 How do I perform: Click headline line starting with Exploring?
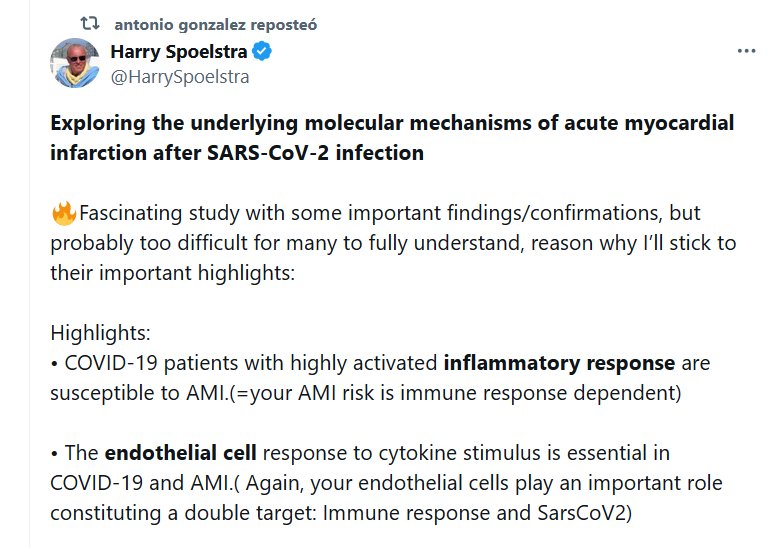click(x=391, y=123)
